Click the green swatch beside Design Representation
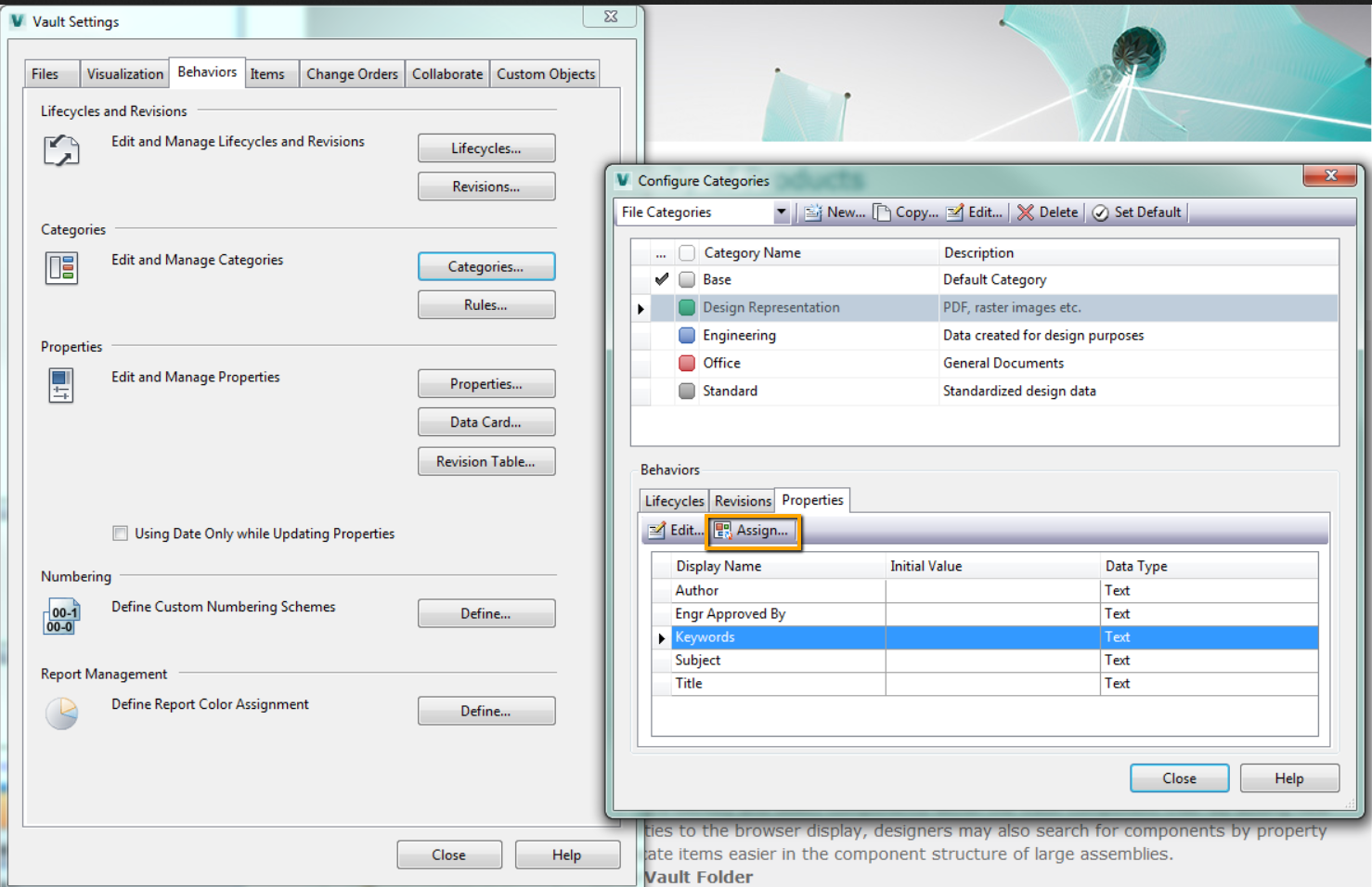The height and width of the screenshot is (887, 1372). pyautogui.click(x=686, y=307)
